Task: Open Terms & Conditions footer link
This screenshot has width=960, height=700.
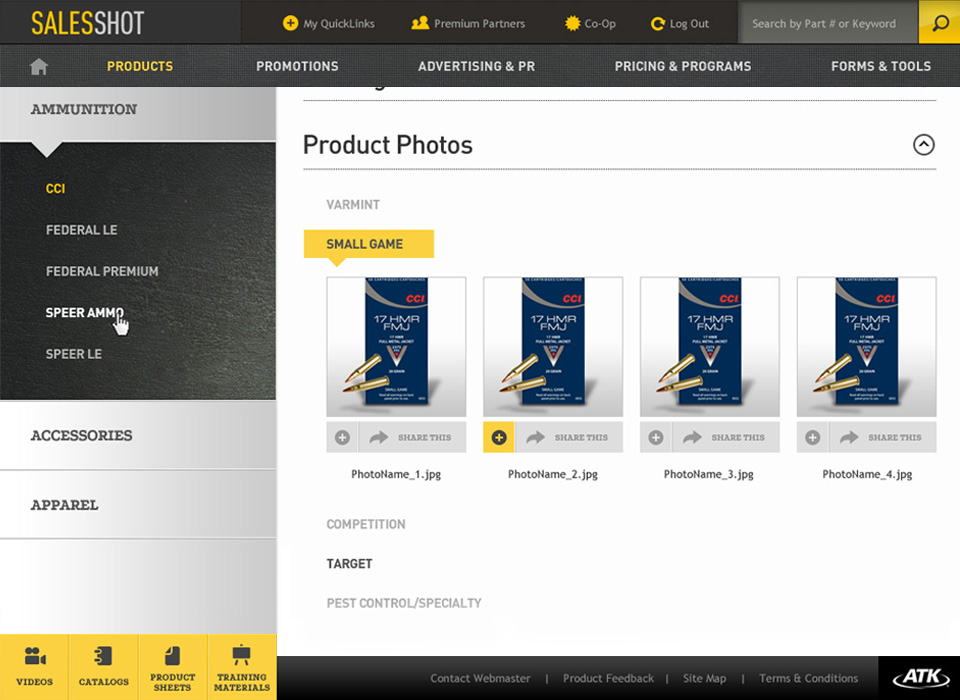Action: tap(809, 679)
